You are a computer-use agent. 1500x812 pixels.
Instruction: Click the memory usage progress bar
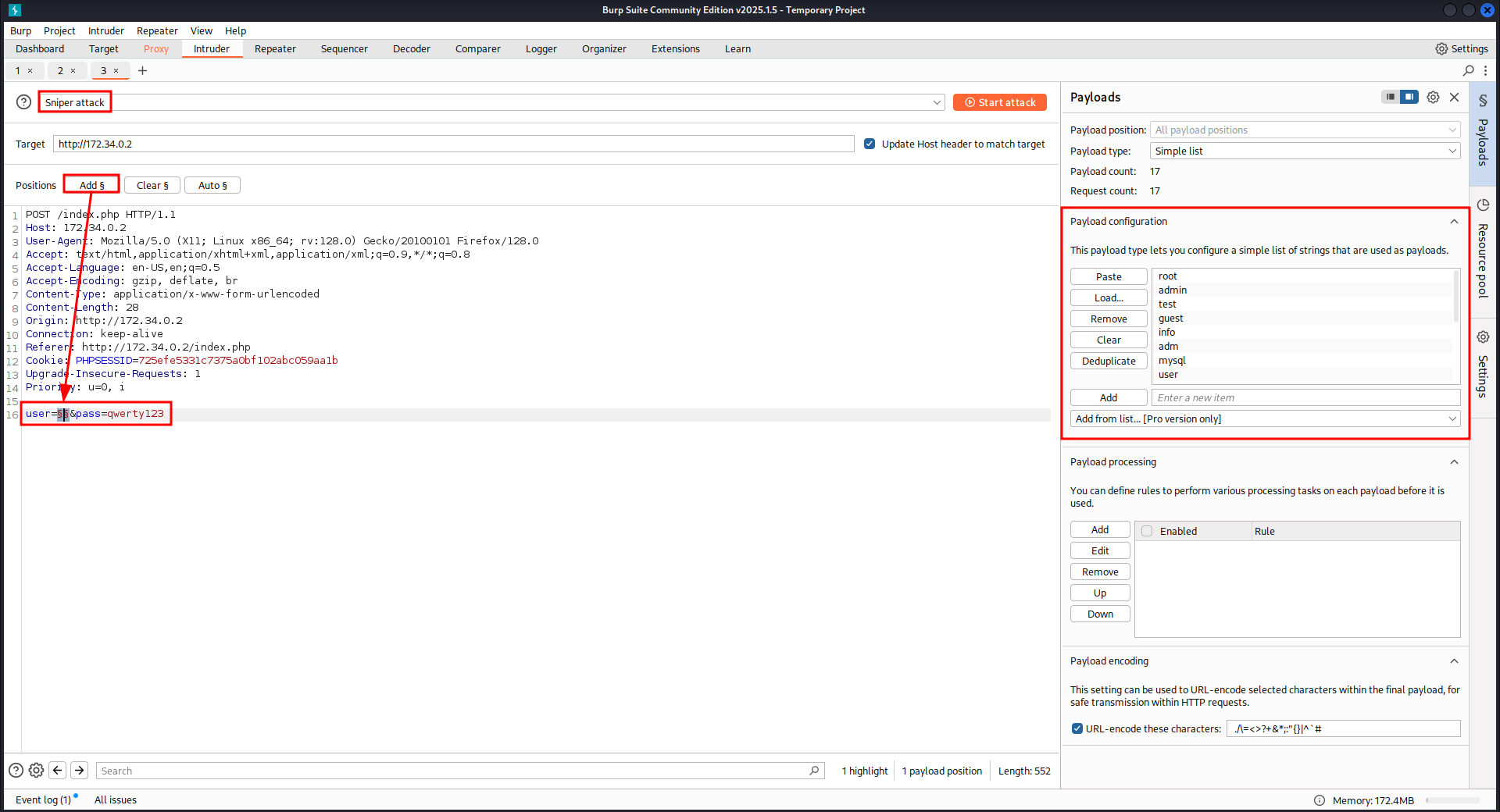point(1452,800)
